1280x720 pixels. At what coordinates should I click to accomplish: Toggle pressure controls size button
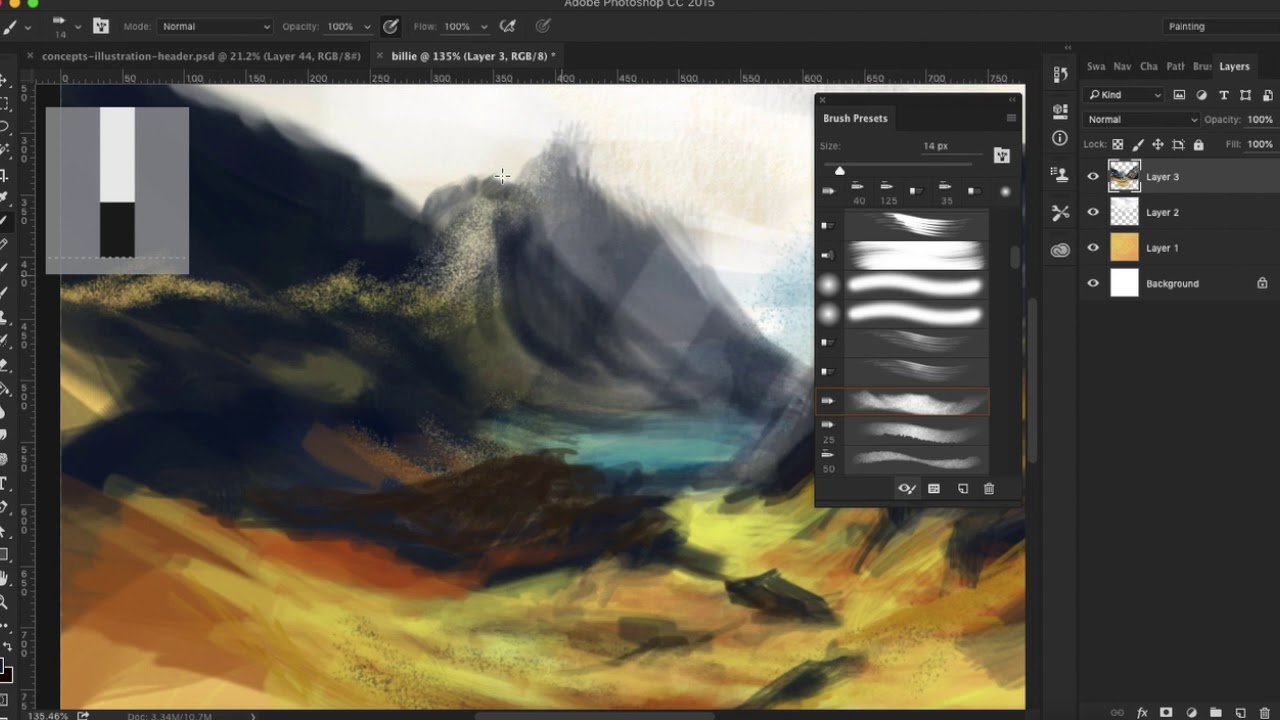pyautogui.click(x=543, y=26)
